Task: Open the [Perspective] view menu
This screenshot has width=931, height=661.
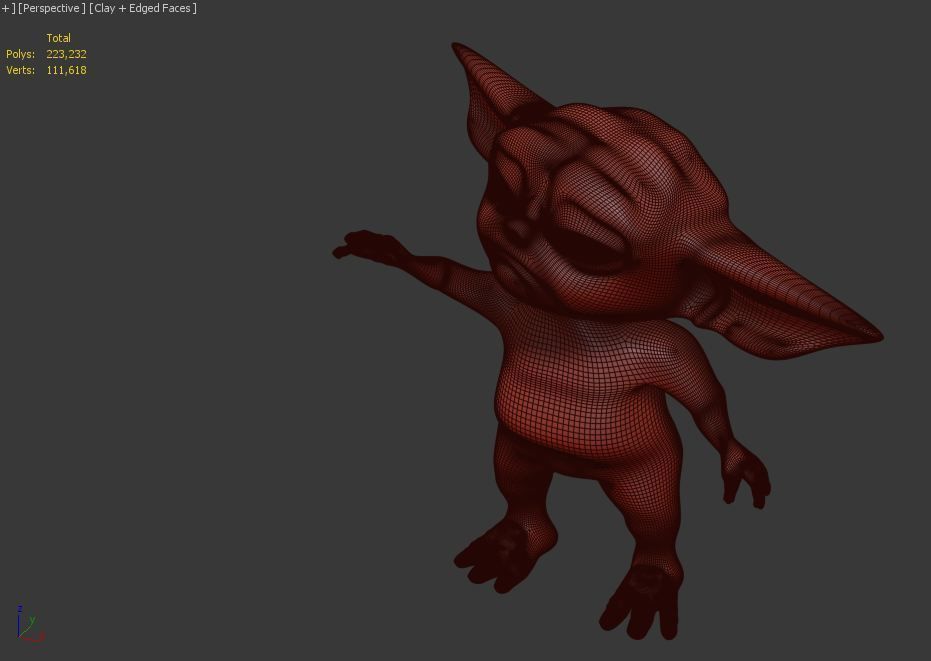Action: (52, 8)
